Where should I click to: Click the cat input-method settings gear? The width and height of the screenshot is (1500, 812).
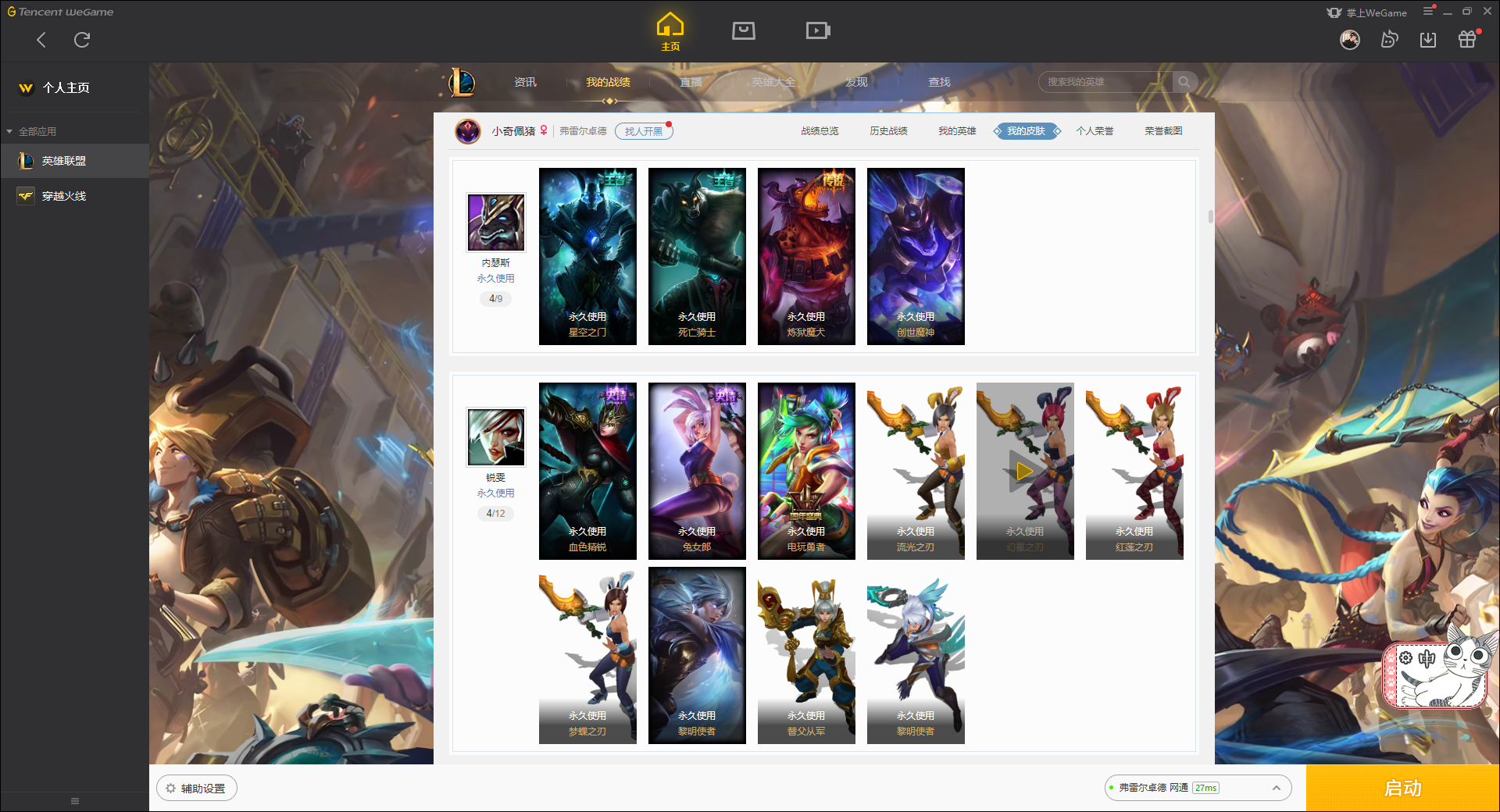1405,657
